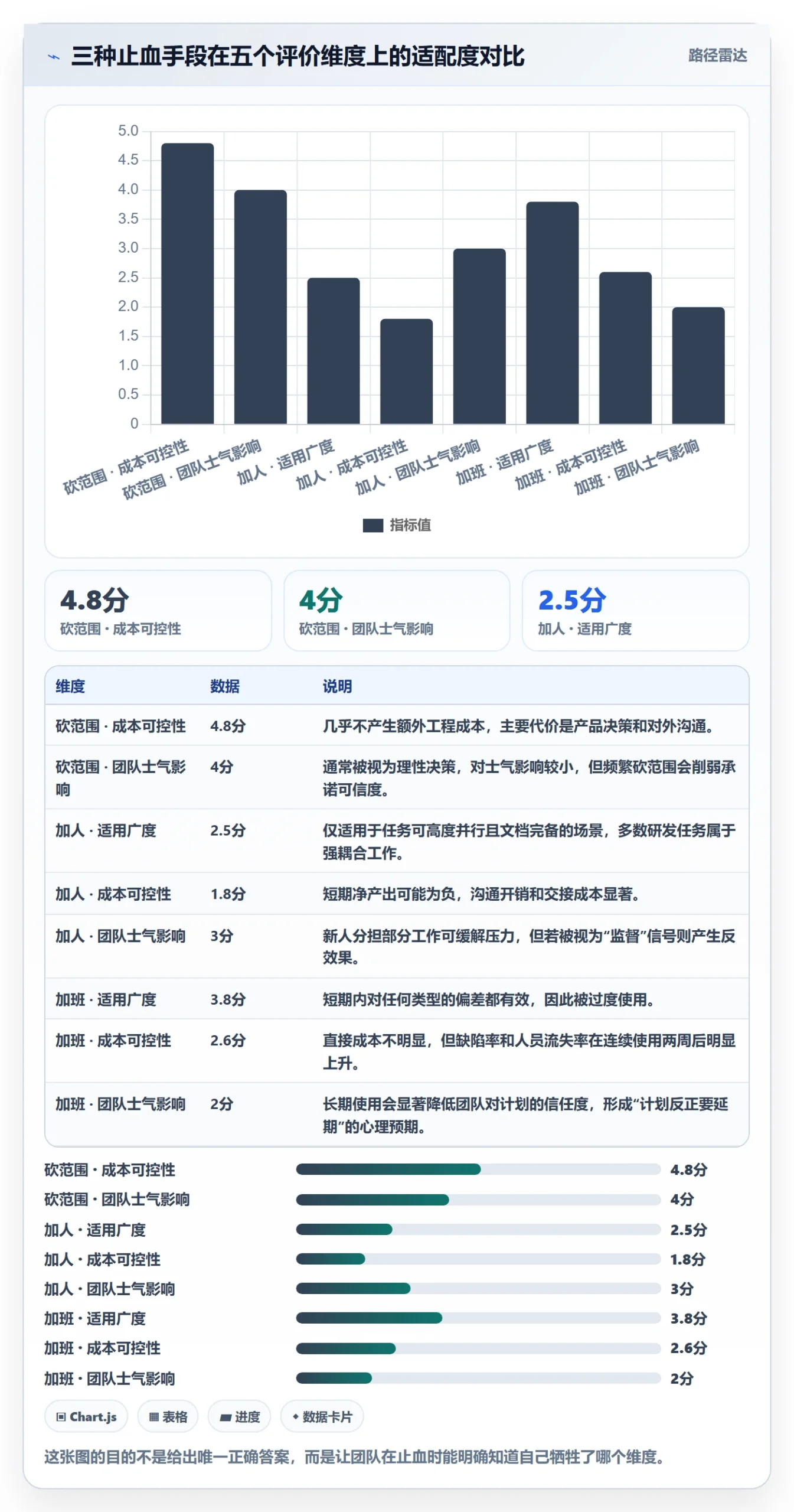Open the 2.5分 data card
Image resolution: width=794 pixels, height=1512 pixels.
pyautogui.click(x=636, y=611)
